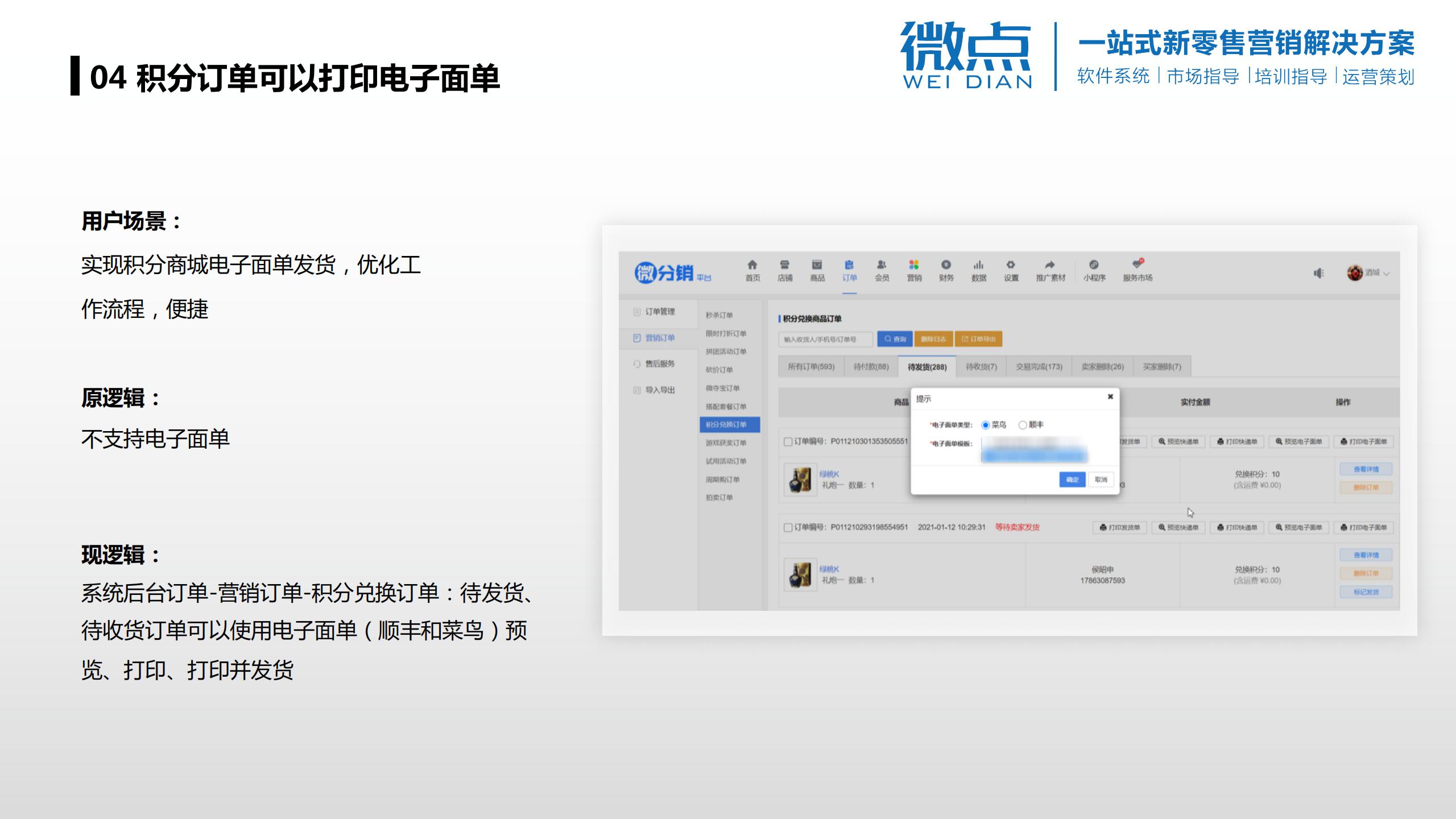Select 拼团活动订单 in the submenu
The height and width of the screenshot is (819, 1456).
(x=726, y=351)
